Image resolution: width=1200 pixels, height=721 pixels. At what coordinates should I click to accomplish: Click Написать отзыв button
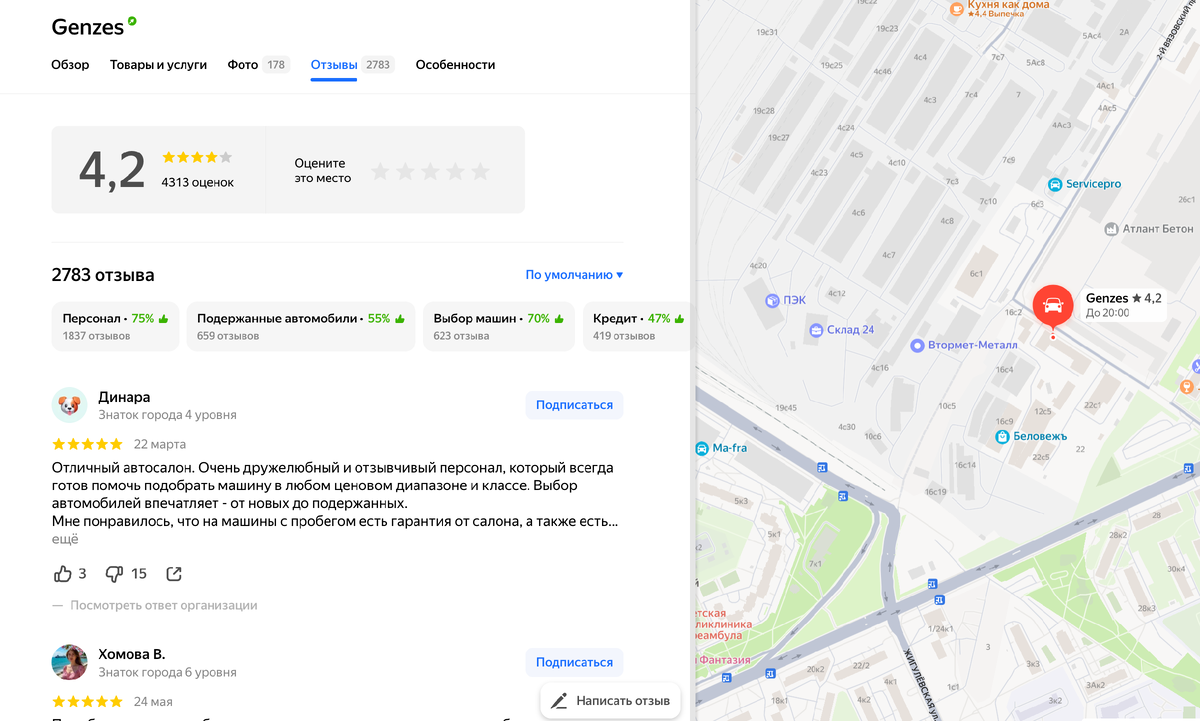click(x=610, y=700)
